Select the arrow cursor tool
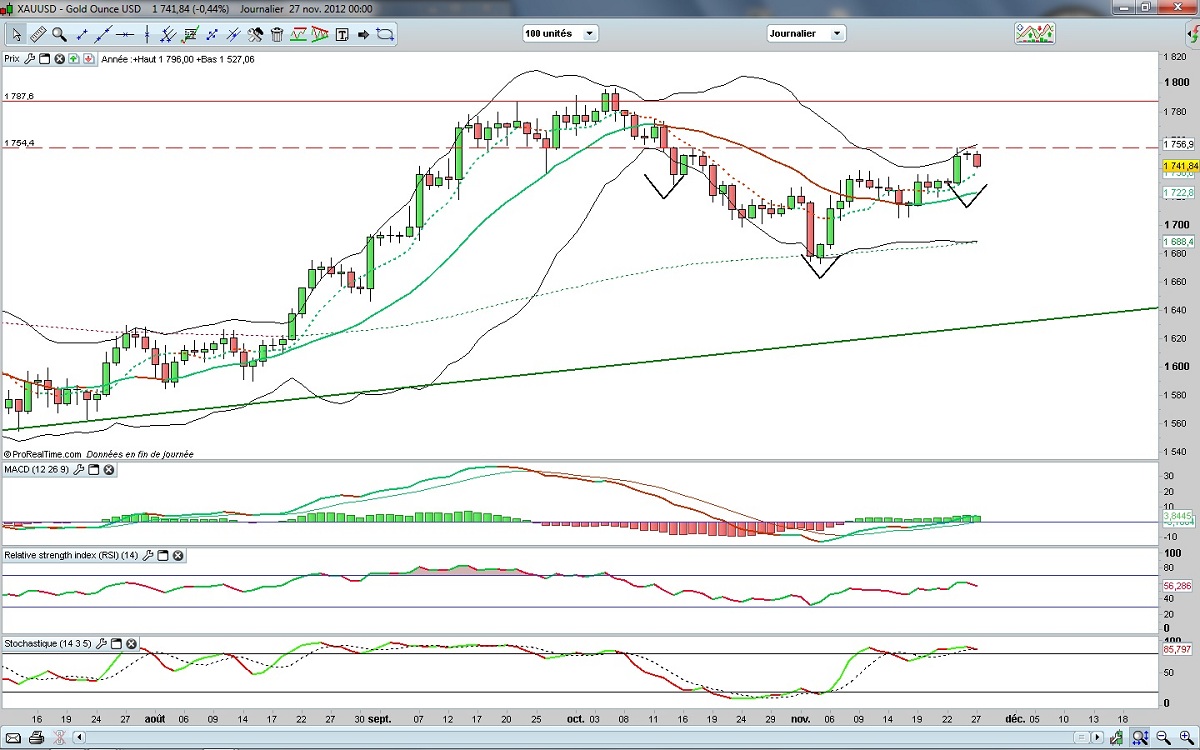 click(16, 34)
